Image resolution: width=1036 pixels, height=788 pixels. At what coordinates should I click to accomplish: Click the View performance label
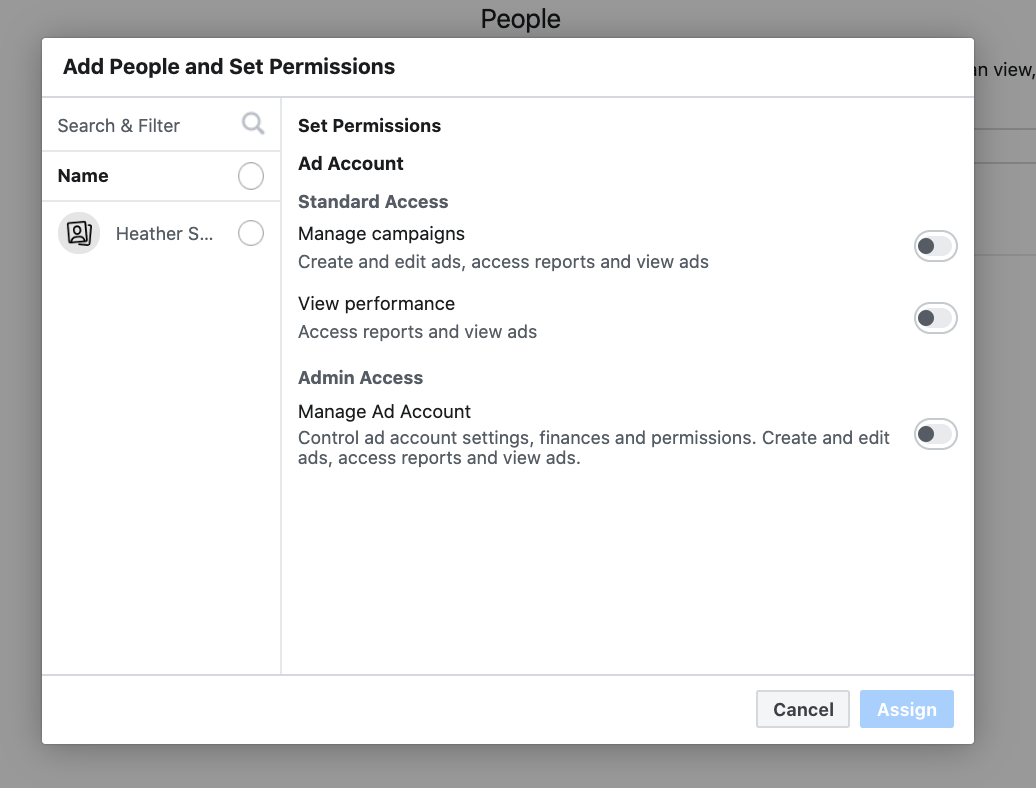click(376, 304)
